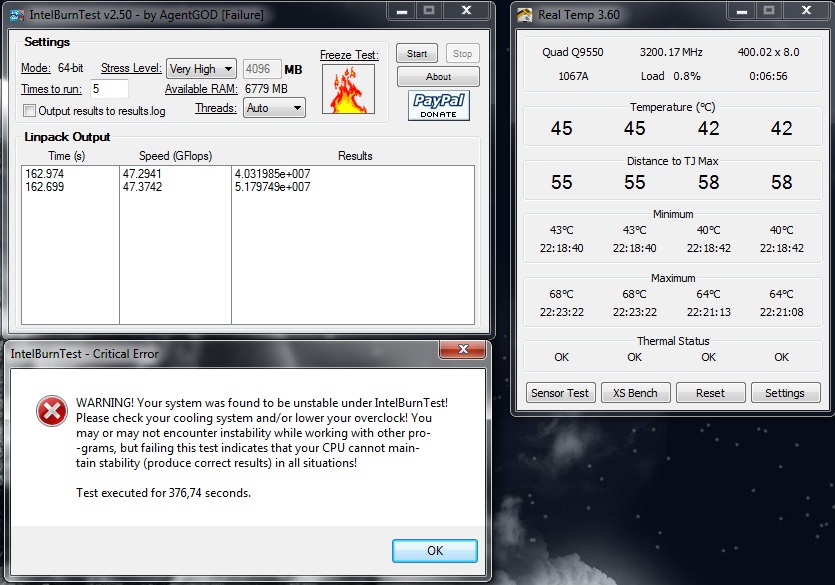
Task: Click the 6779 MB available RAM value
Action: click(x=266, y=89)
